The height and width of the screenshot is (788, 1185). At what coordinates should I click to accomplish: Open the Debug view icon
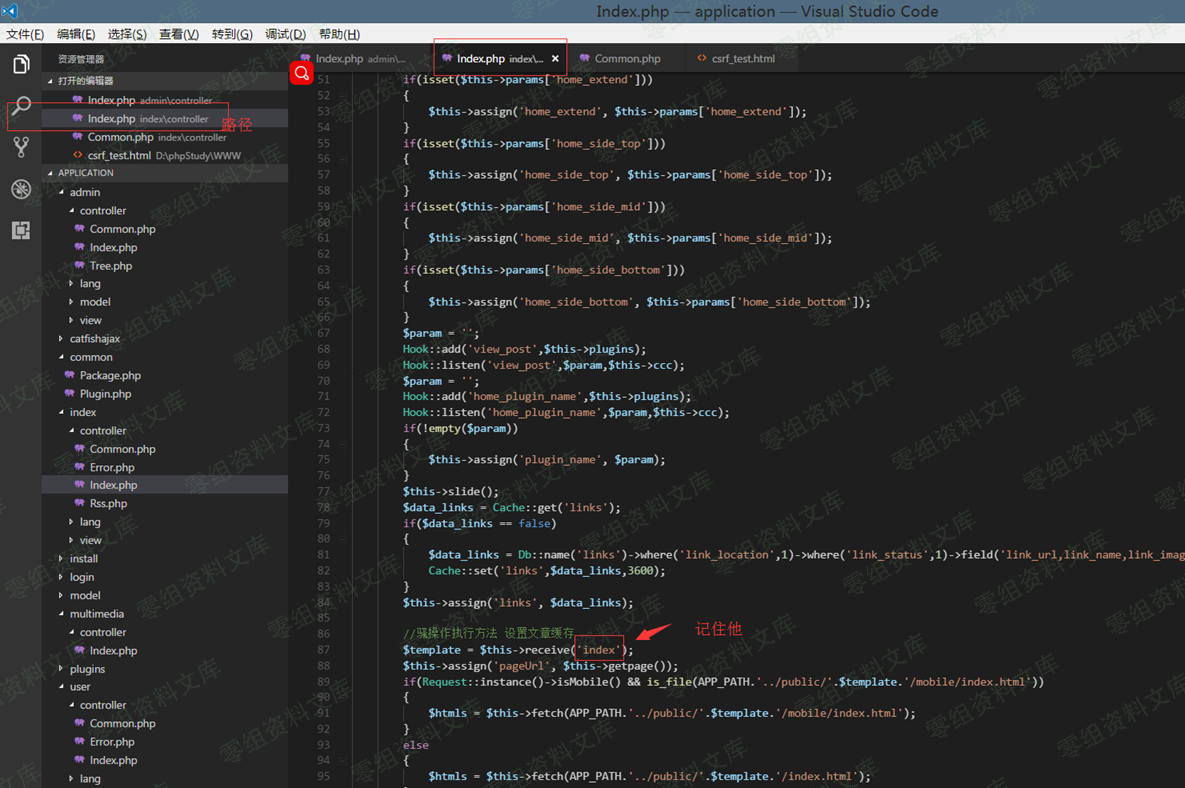21,189
